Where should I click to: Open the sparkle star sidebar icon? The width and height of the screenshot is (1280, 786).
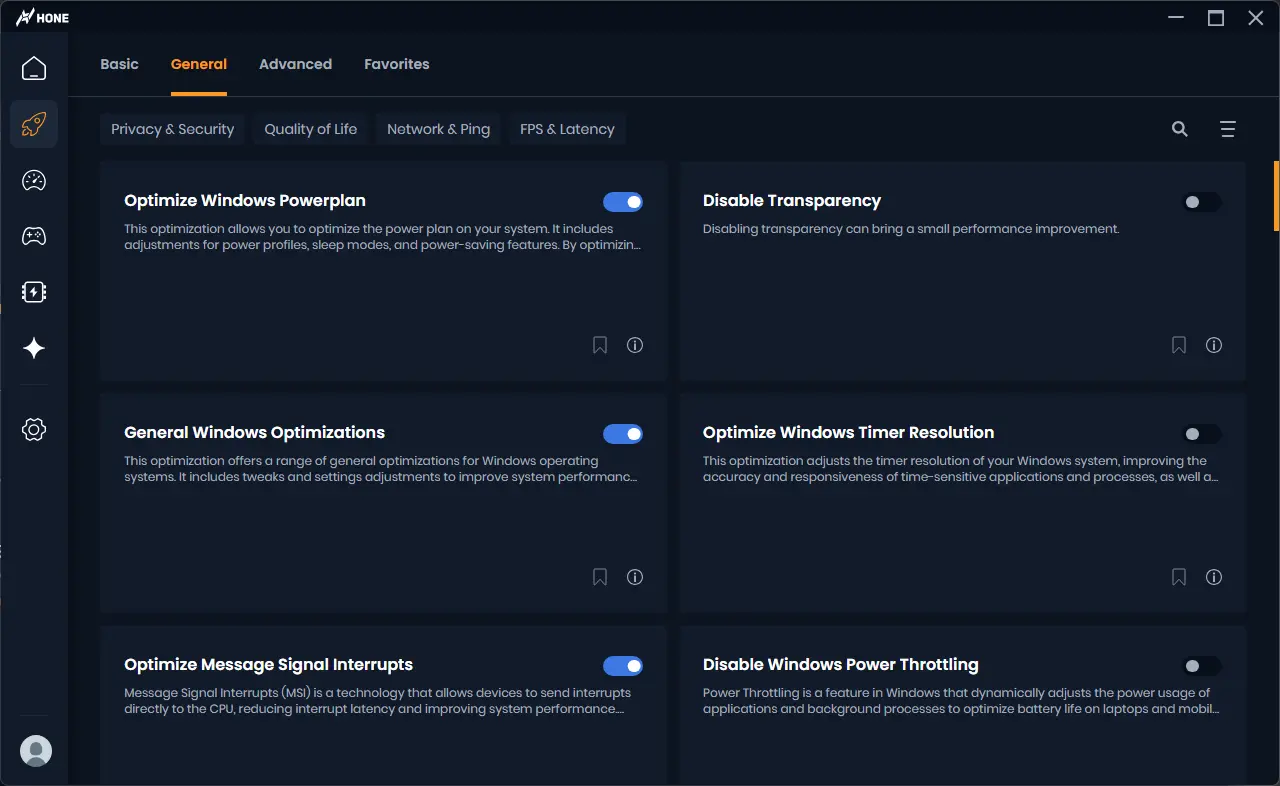tap(34, 348)
